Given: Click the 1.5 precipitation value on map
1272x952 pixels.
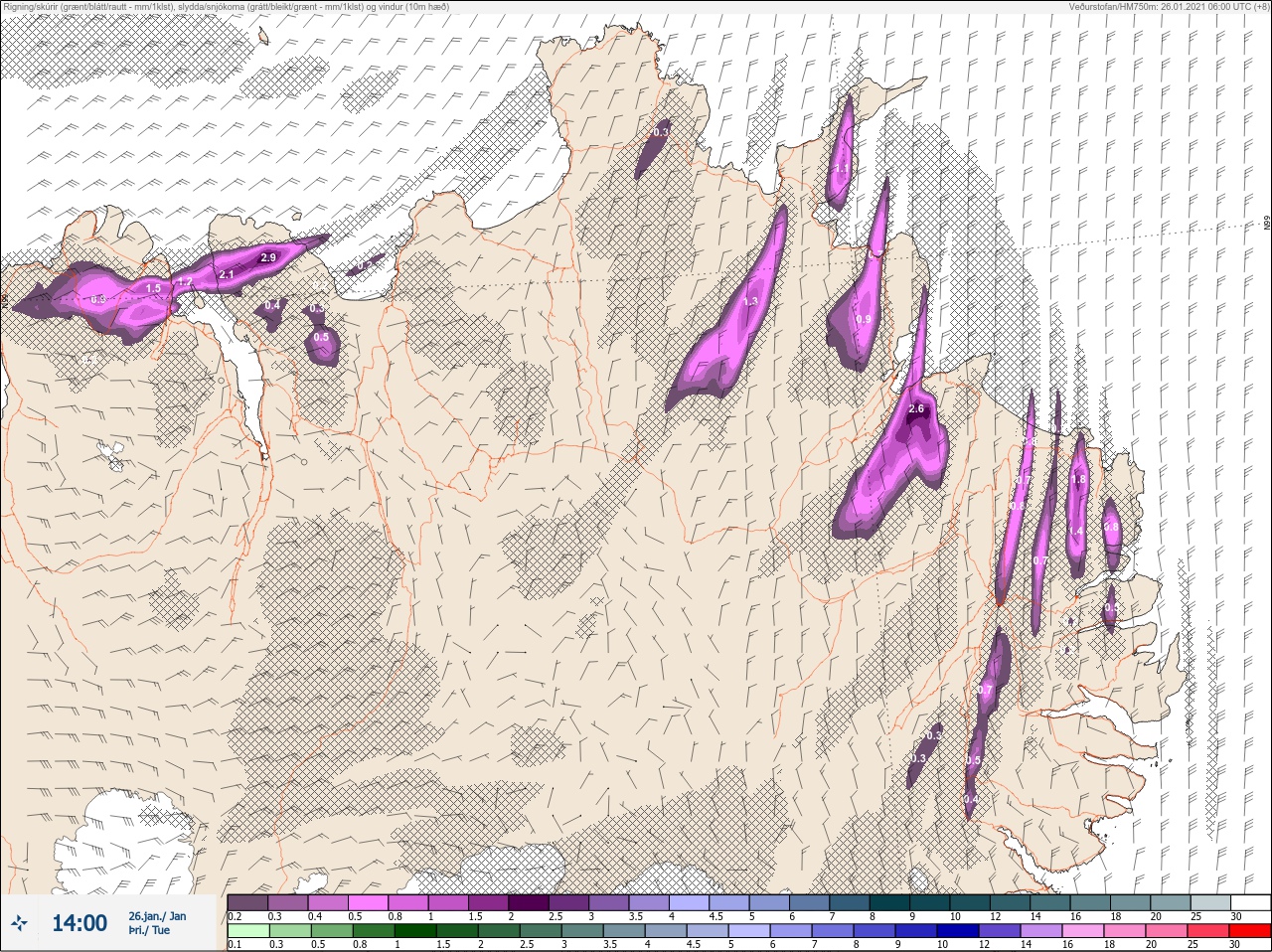Looking at the screenshot, I should click(153, 288).
